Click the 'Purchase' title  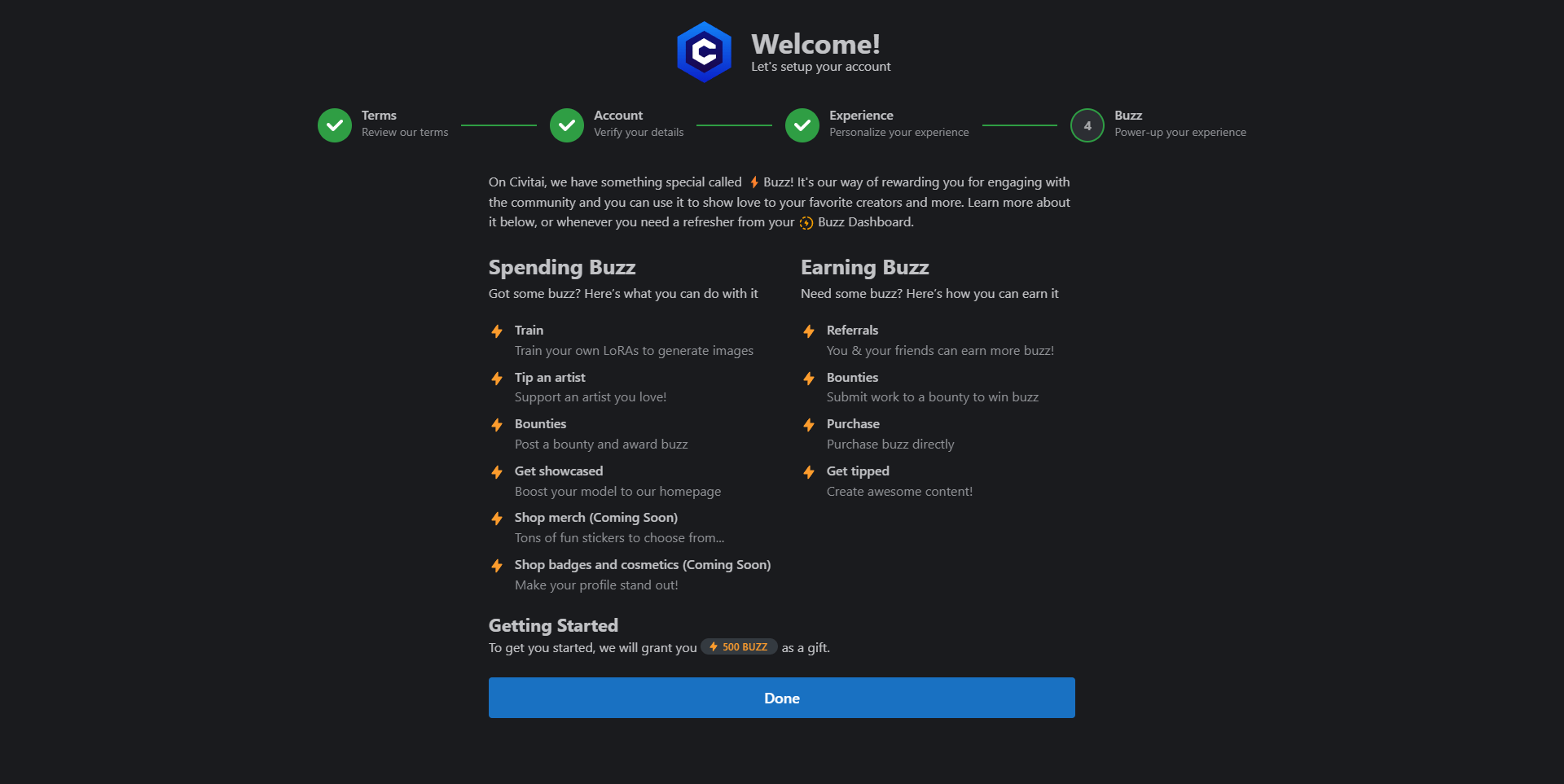click(x=853, y=424)
